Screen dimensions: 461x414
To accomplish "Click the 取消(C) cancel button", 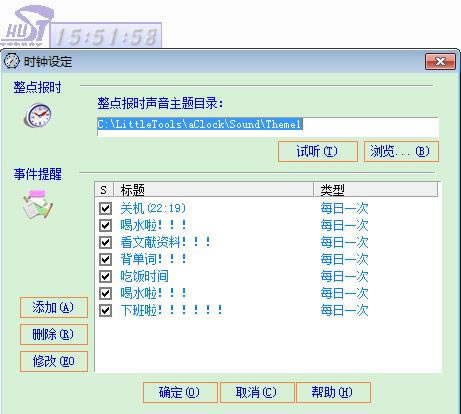I will (257, 392).
